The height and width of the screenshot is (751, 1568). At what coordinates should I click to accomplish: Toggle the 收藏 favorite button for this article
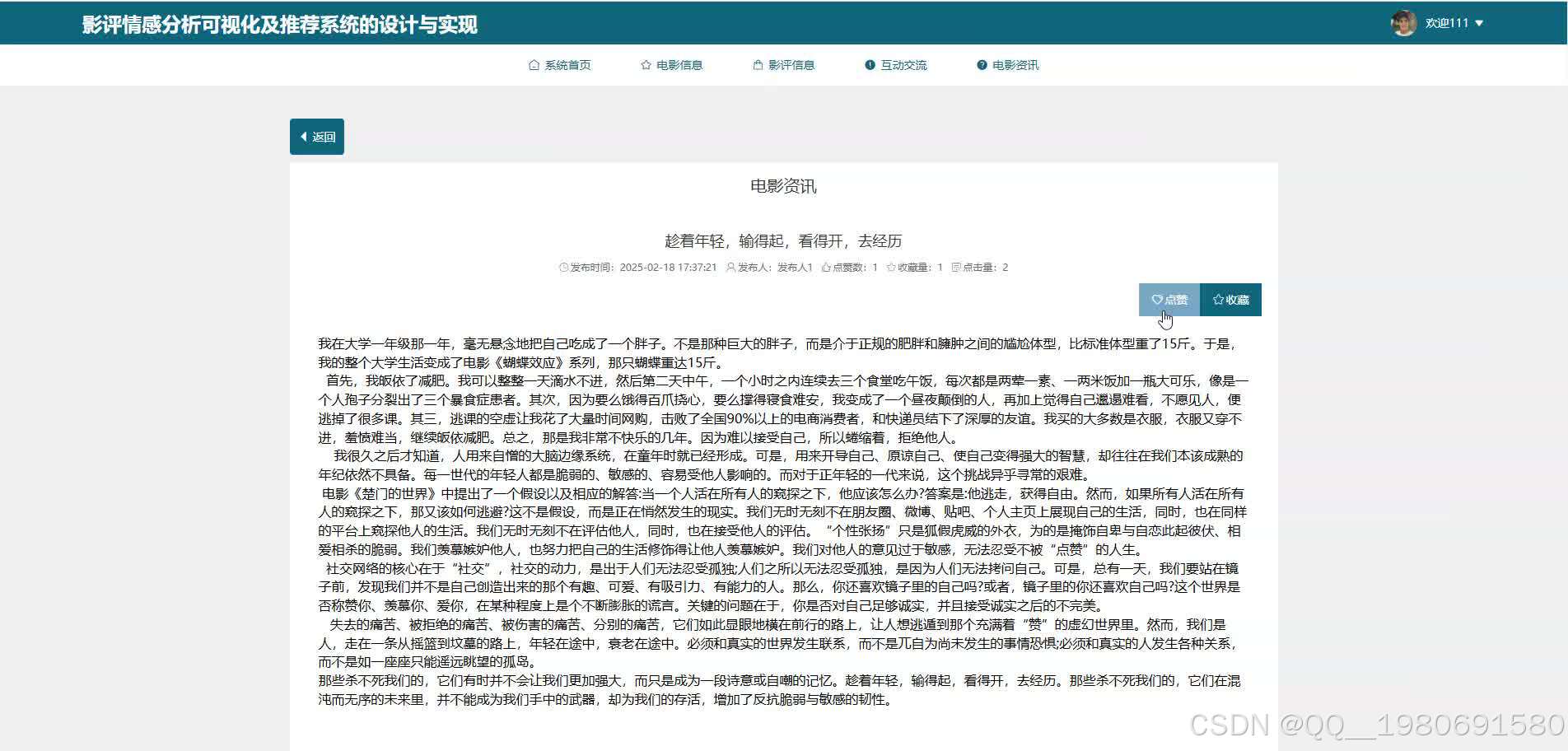[1230, 299]
